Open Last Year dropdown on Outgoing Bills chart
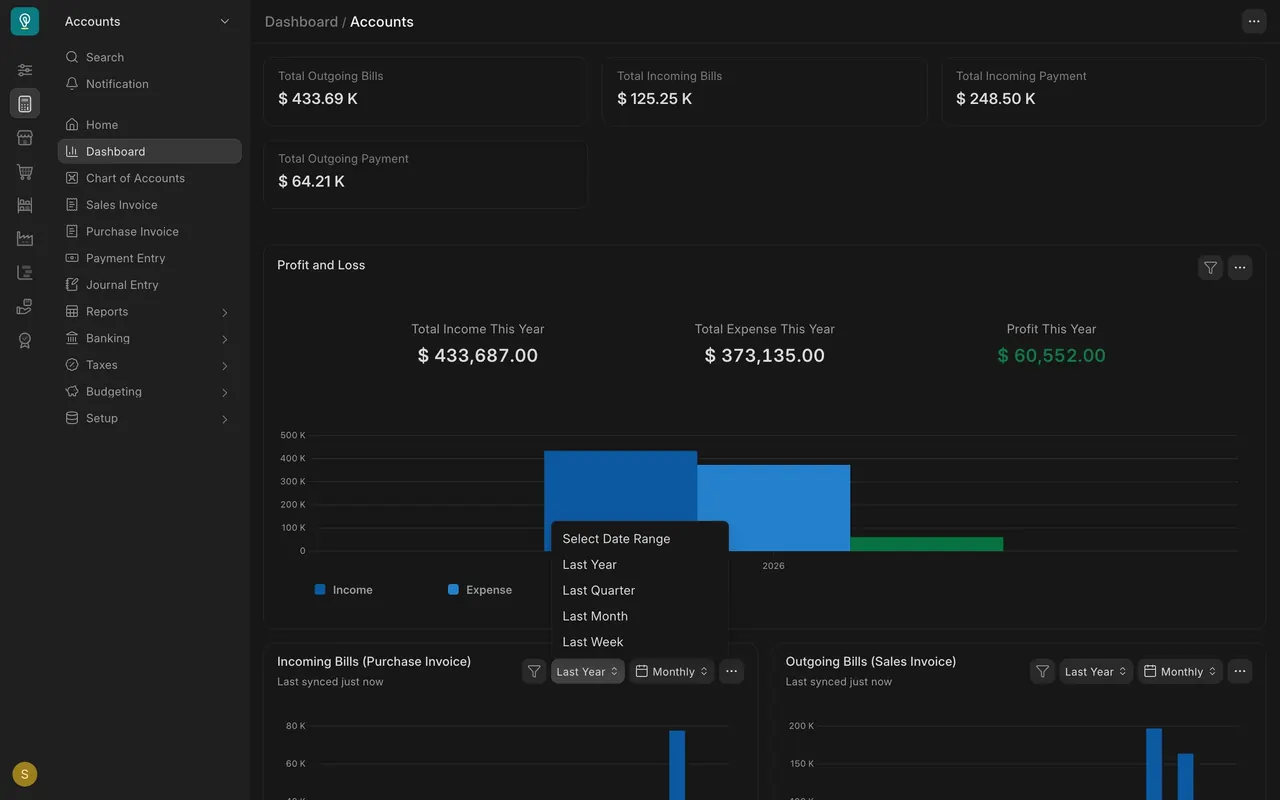This screenshot has height=800, width=1280. coord(1096,671)
